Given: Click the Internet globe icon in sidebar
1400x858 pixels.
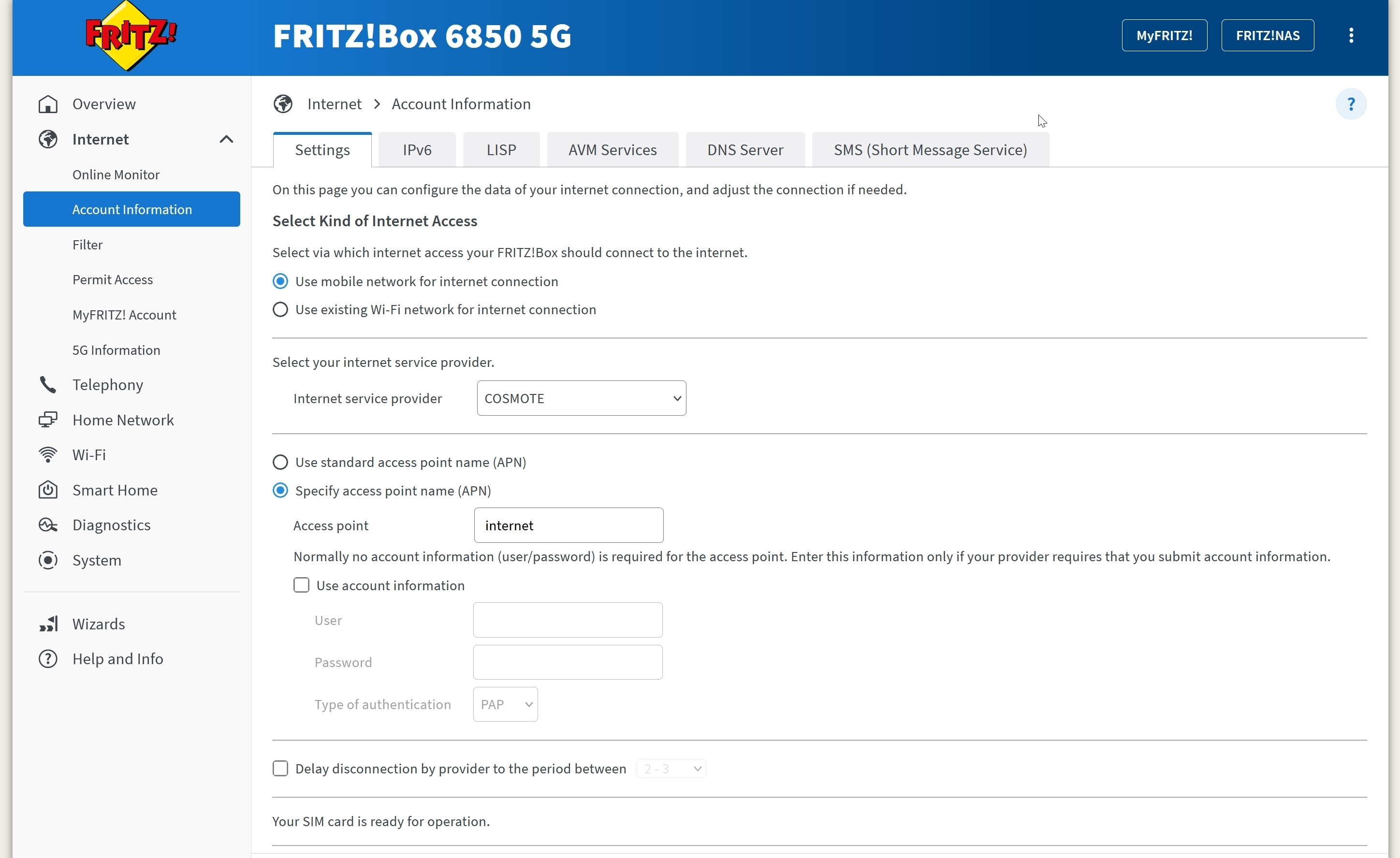Looking at the screenshot, I should coord(48,139).
